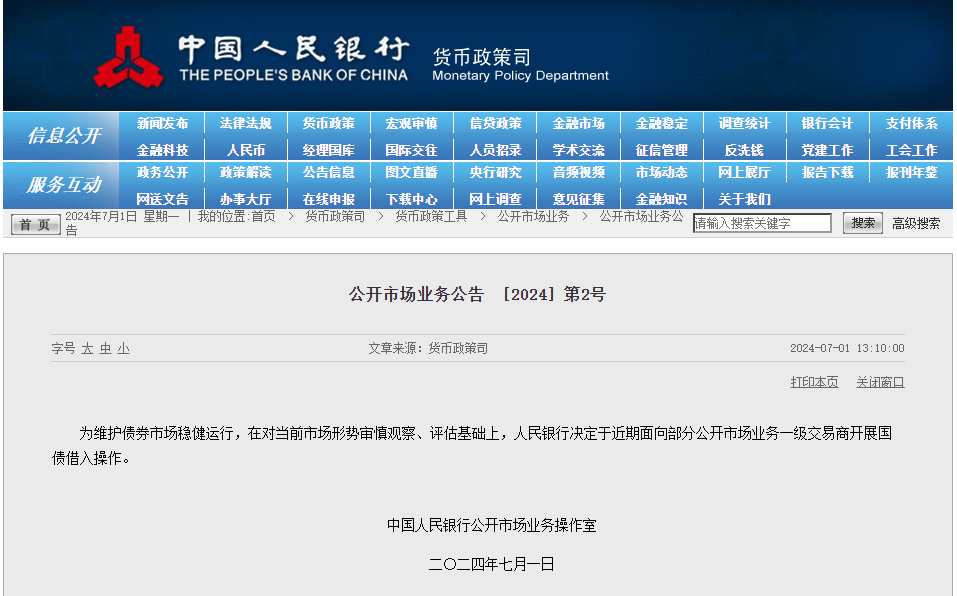Open 网送文告 menu item
This screenshot has height=596, width=957.
(162, 199)
